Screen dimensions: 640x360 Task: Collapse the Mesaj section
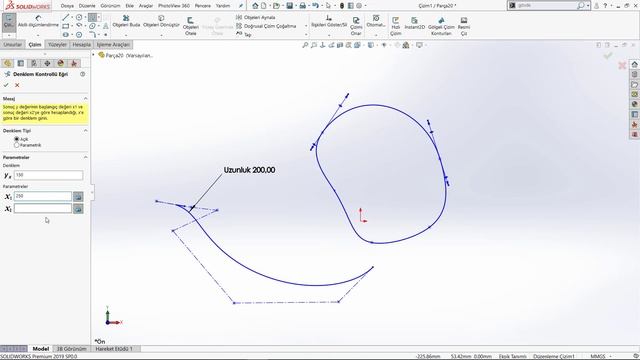click(x=85, y=98)
